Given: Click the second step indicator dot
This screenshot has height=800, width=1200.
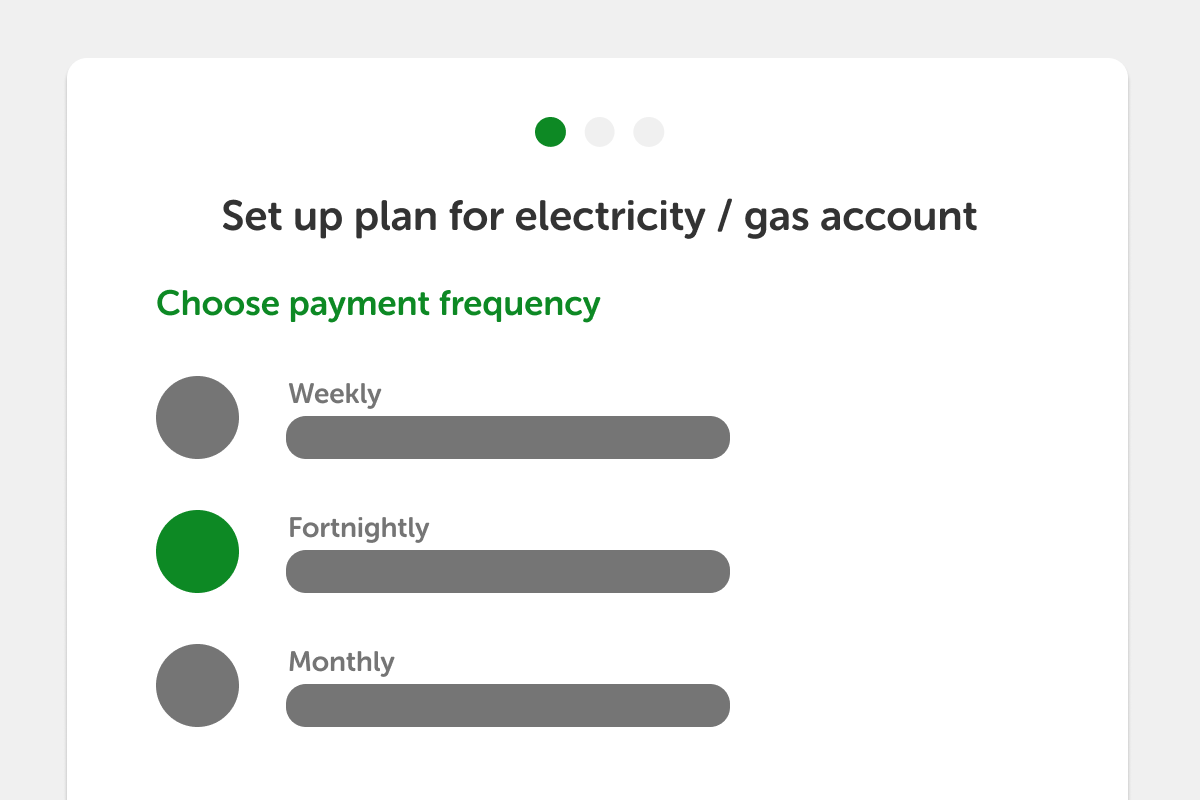Looking at the screenshot, I should (599, 132).
